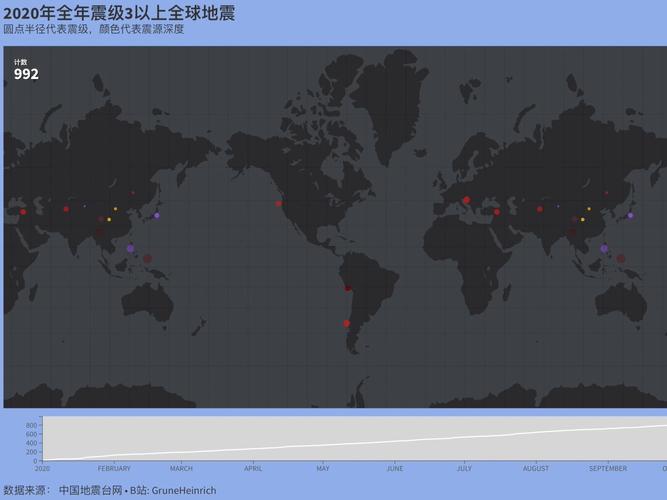The width and height of the screenshot is (667, 500).
Task: Click the 计数 label above the count
Action: coord(20,62)
